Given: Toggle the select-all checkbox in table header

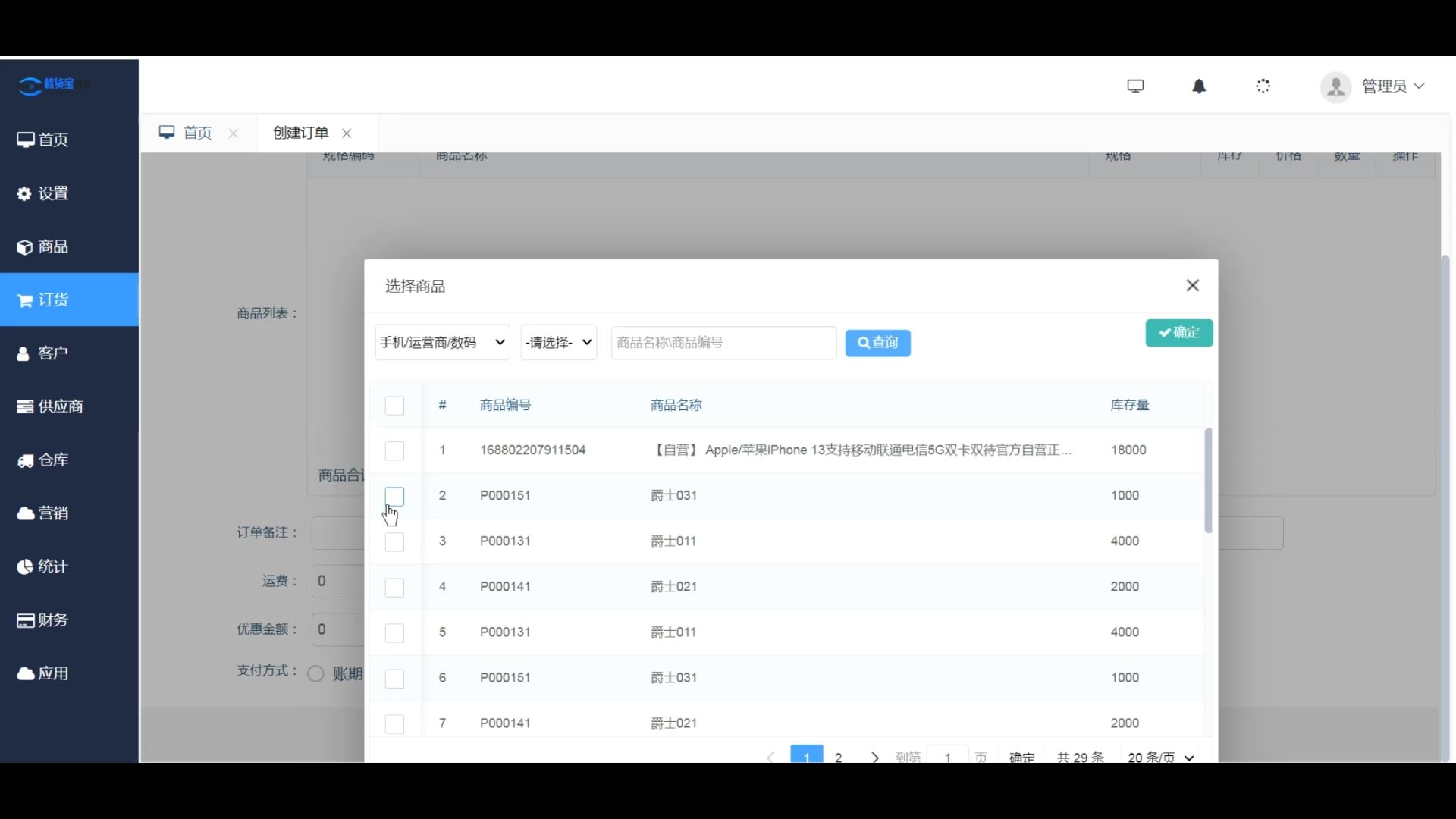Looking at the screenshot, I should 394,406.
